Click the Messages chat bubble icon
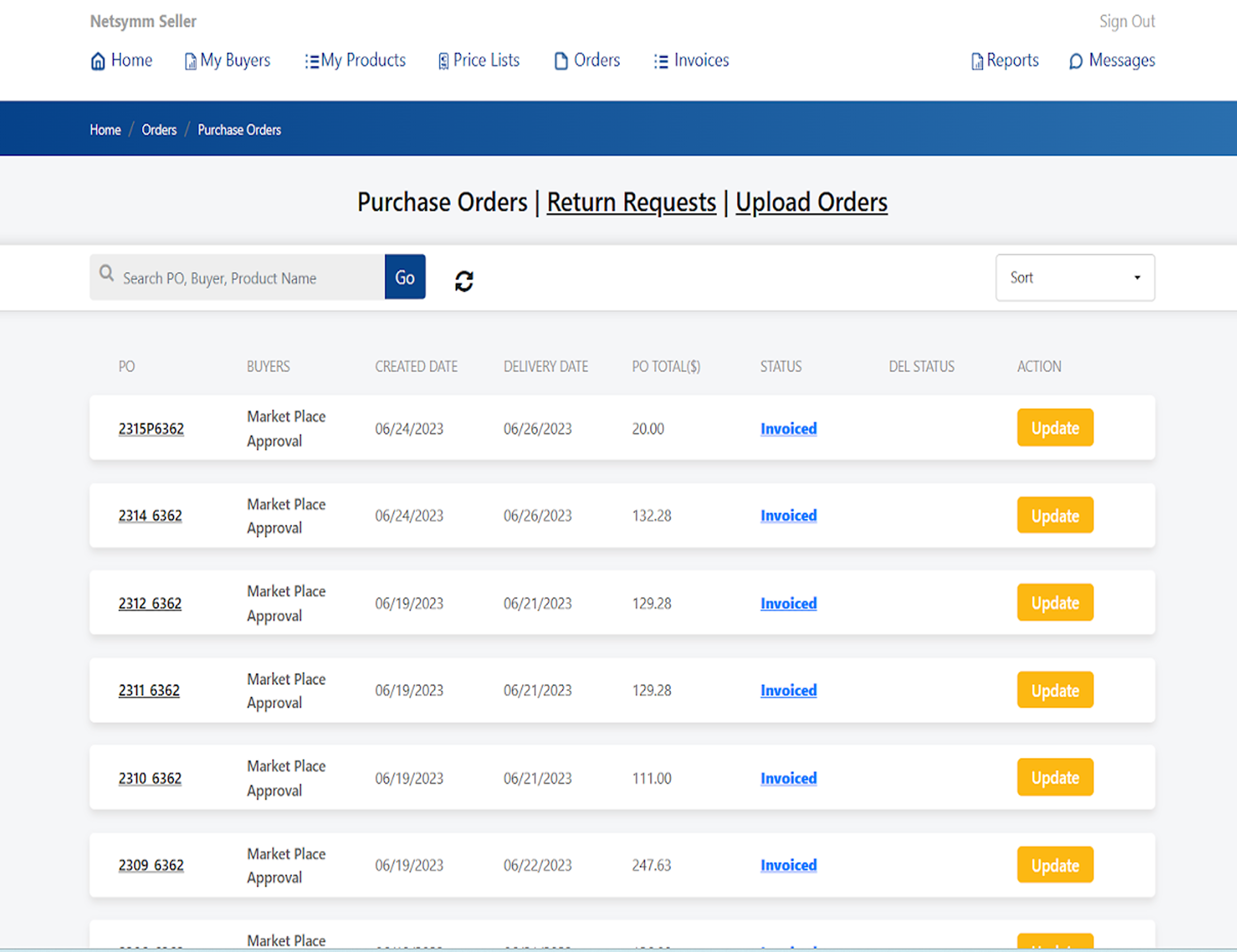This screenshot has height=952, width=1237. tap(1076, 61)
